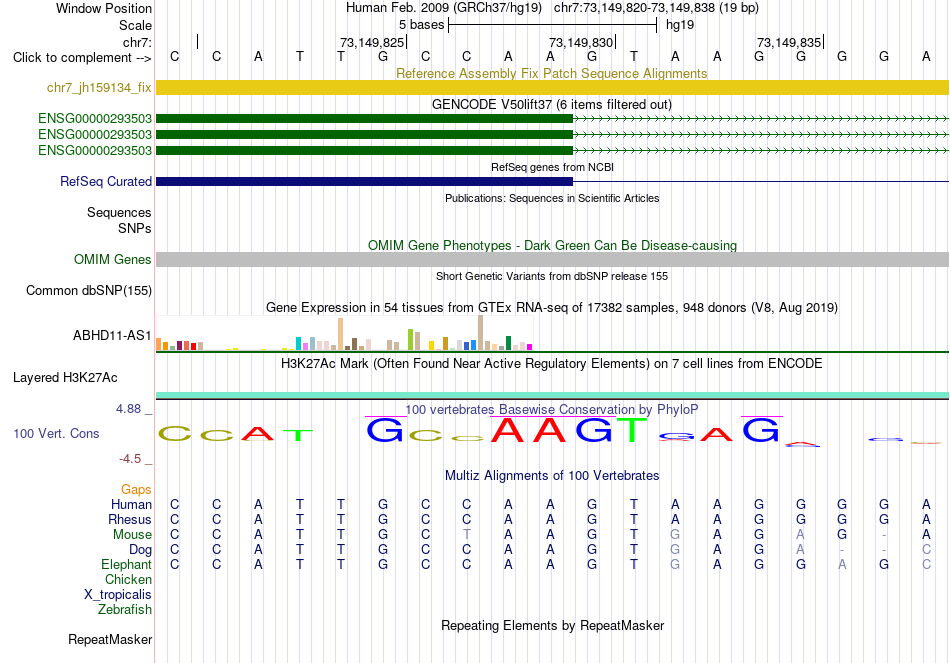Open Multiz Alignments of 100 Vertebrates title

point(551,475)
